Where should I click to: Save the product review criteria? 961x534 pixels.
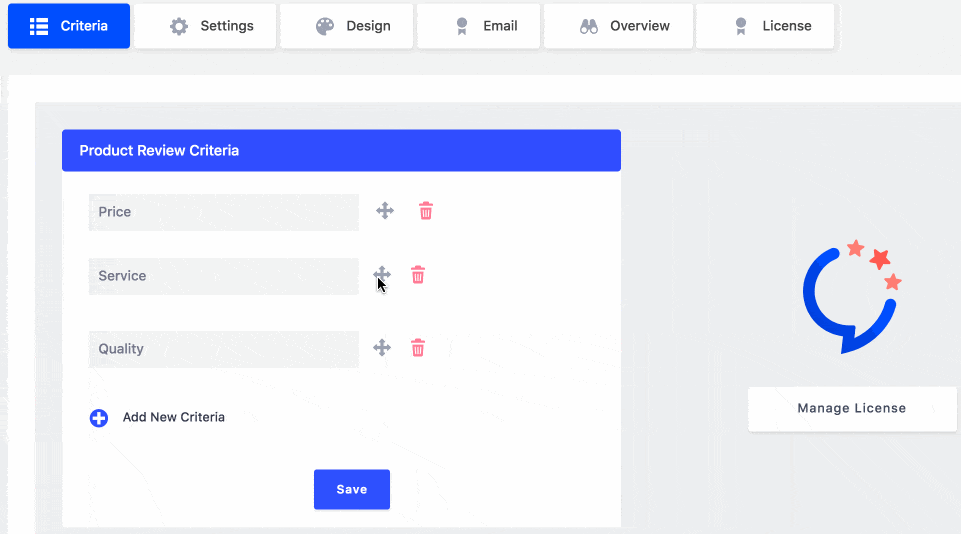click(352, 489)
